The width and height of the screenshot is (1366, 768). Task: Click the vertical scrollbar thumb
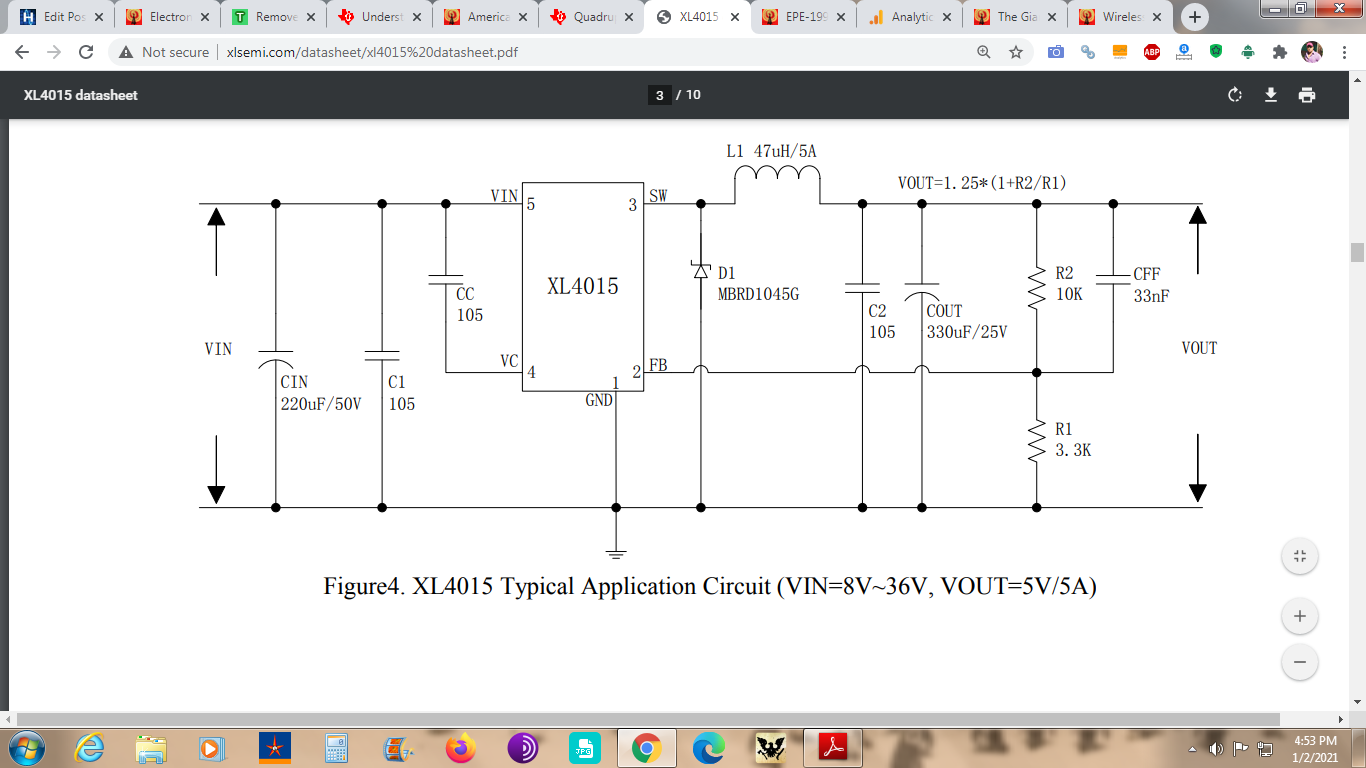coord(1357,251)
